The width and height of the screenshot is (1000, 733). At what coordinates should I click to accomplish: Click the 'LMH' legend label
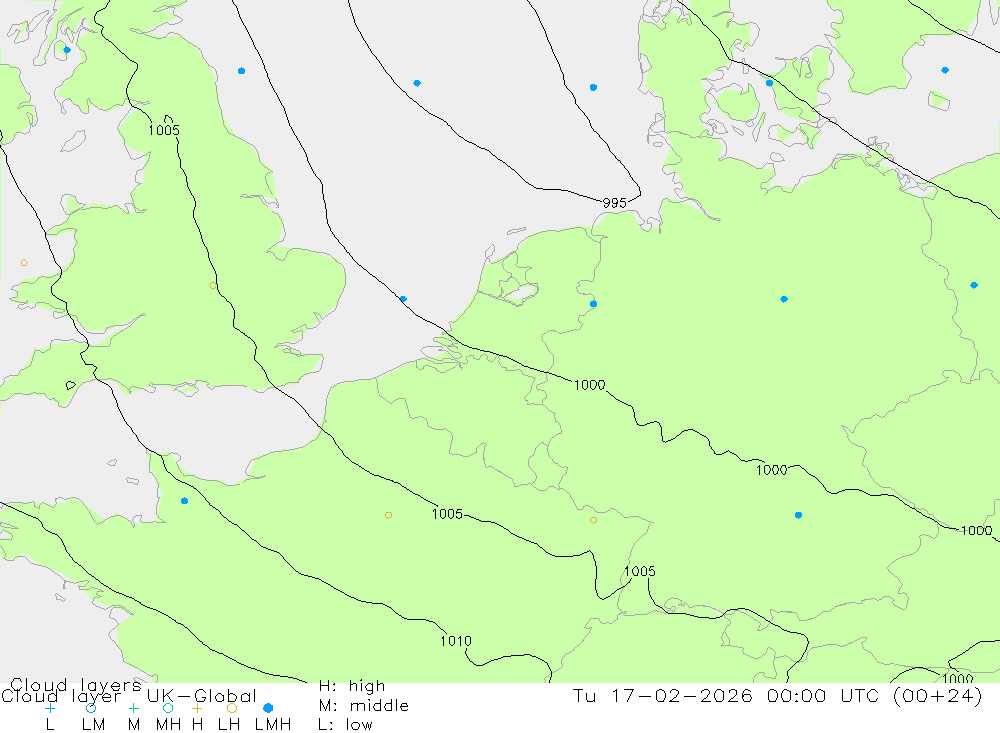[273, 725]
